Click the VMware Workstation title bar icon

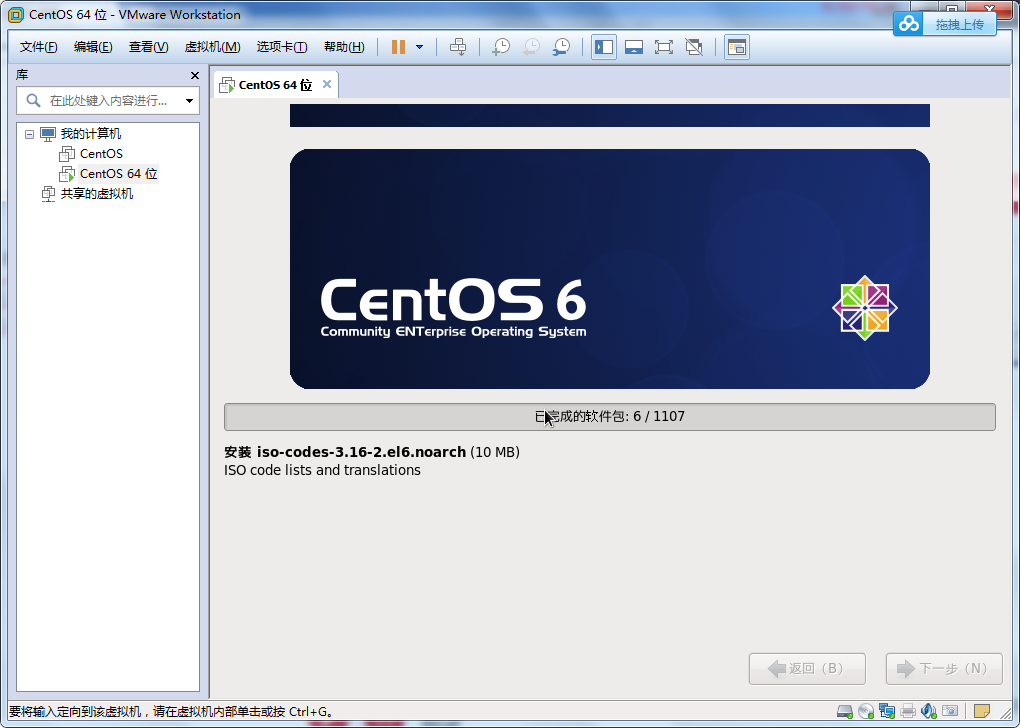click(16, 14)
